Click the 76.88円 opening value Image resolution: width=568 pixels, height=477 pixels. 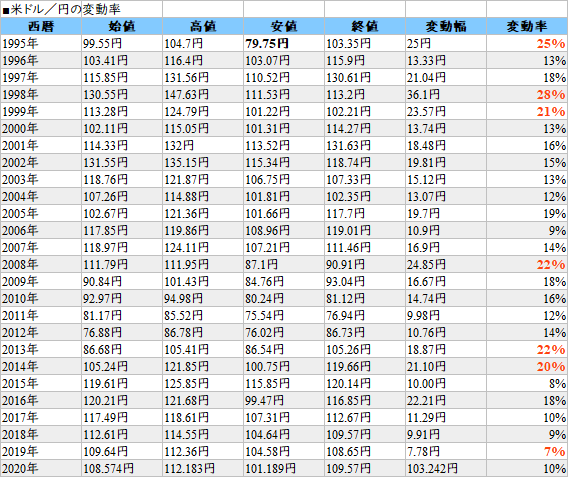click(x=103, y=333)
